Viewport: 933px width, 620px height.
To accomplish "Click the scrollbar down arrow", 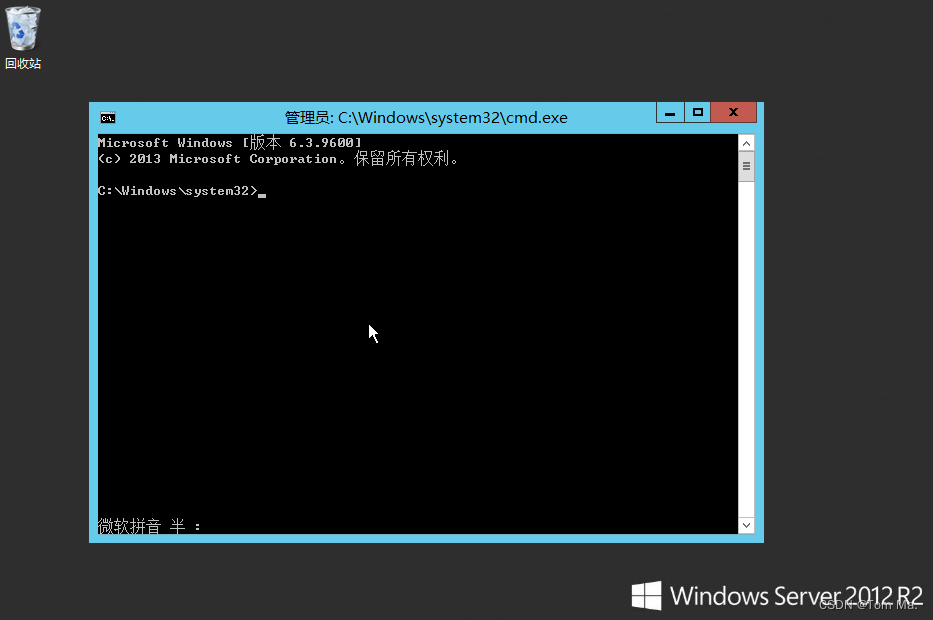I will click(746, 524).
